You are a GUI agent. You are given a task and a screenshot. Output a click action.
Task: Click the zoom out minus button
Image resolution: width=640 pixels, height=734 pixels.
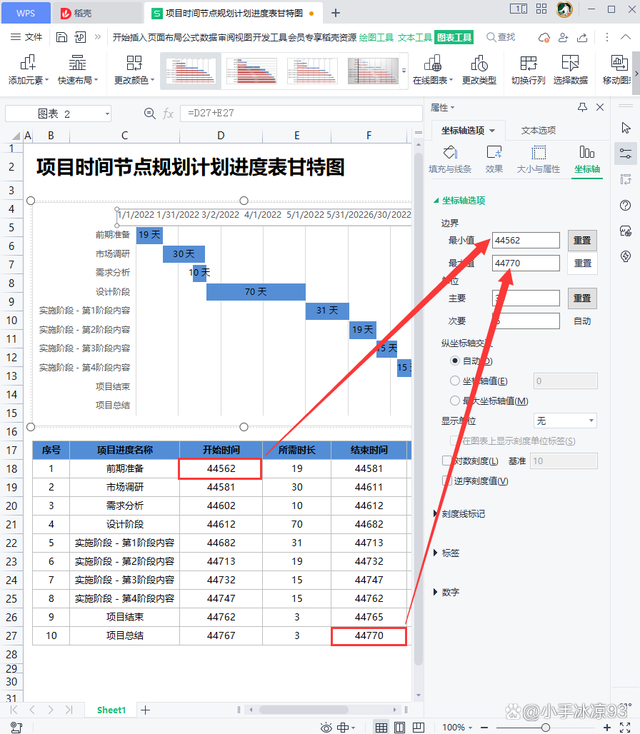484,727
